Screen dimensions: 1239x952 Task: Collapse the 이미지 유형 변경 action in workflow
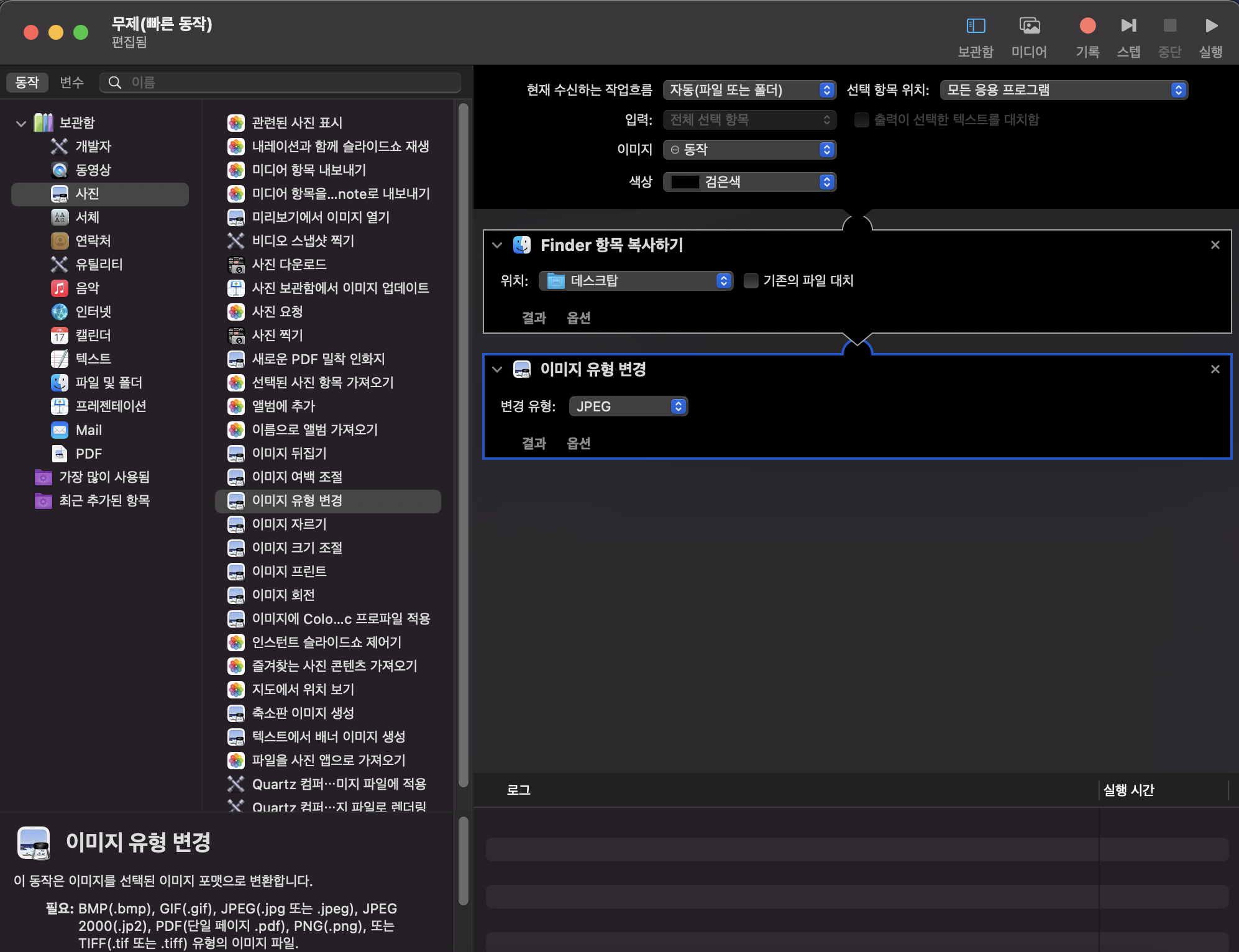point(497,370)
